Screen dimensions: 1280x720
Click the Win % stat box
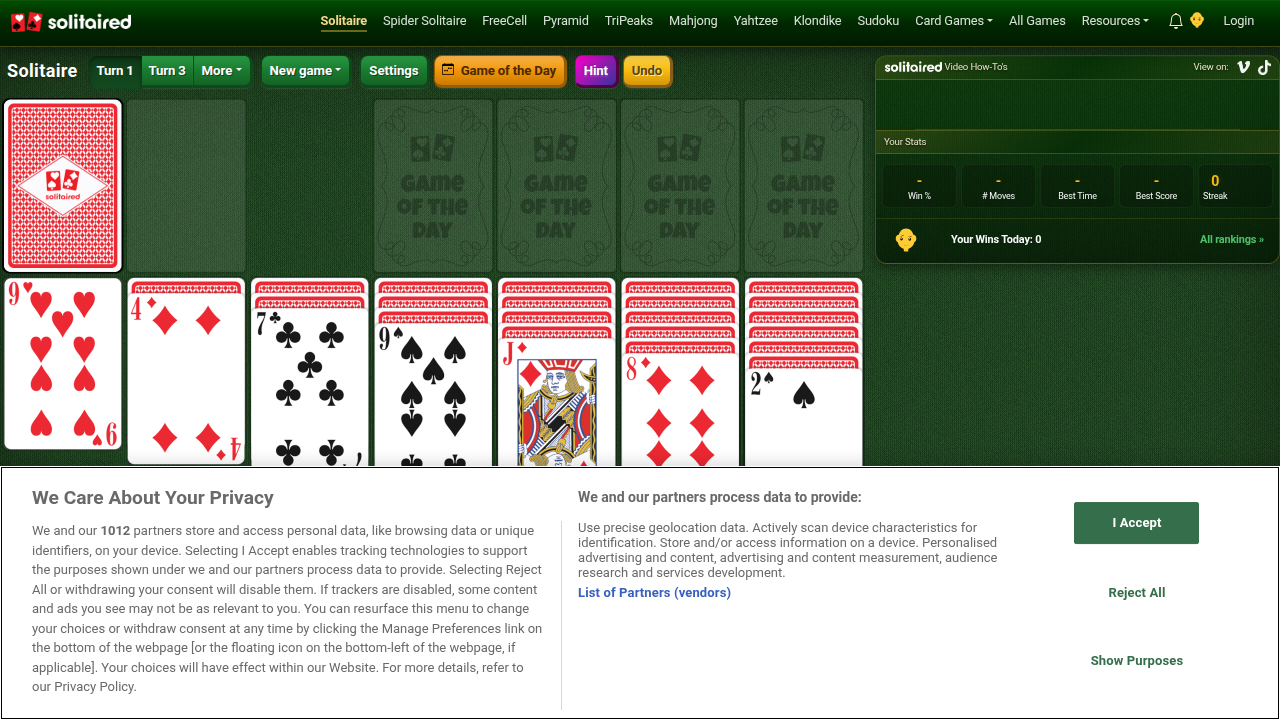coord(919,186)
